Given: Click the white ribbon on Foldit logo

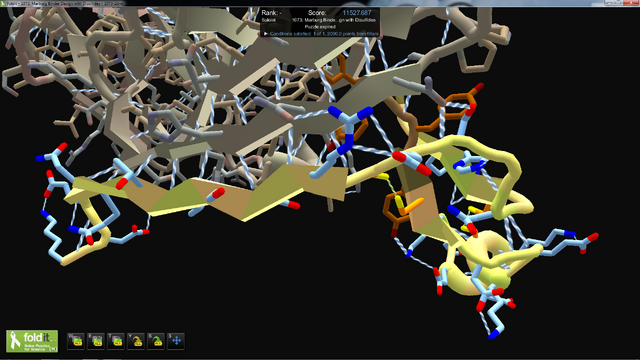Looking at the screenshot, I should coord(15,340).
